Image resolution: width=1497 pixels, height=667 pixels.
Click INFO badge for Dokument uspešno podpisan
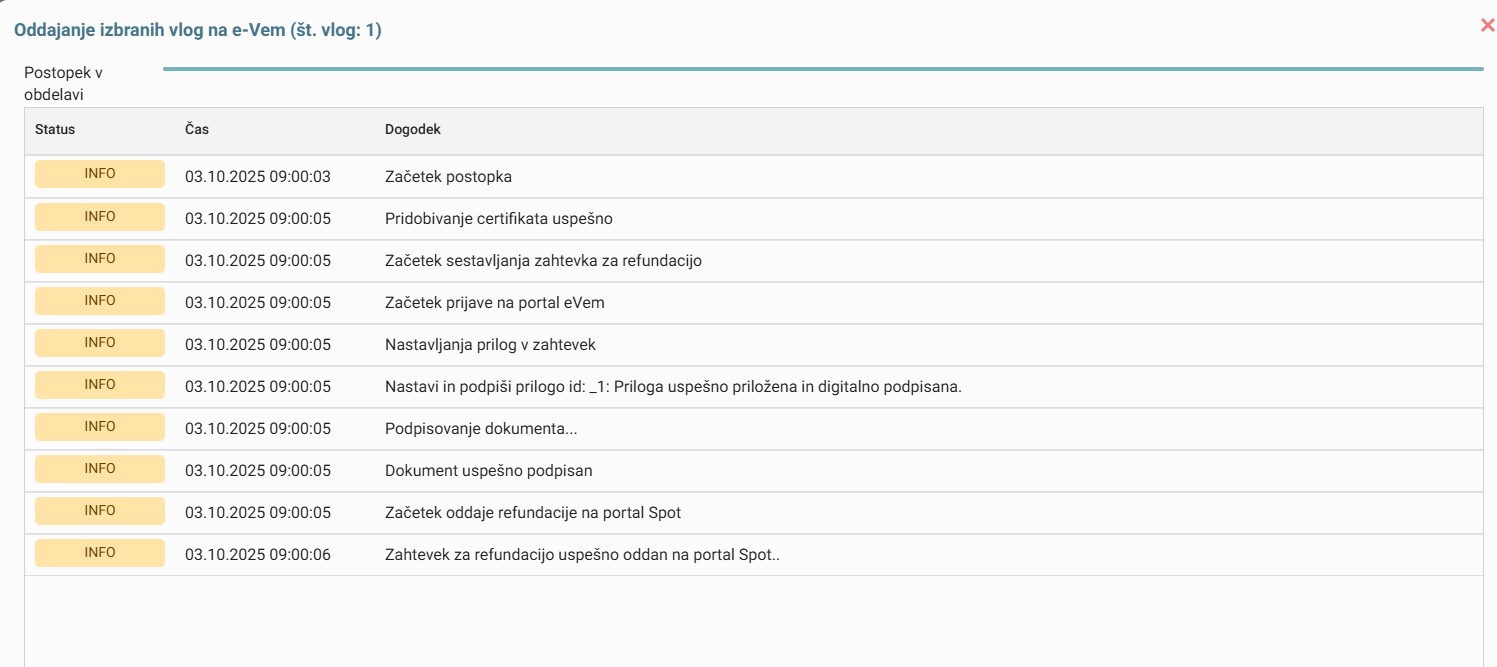pyautogui.click(x=100, y=469)
